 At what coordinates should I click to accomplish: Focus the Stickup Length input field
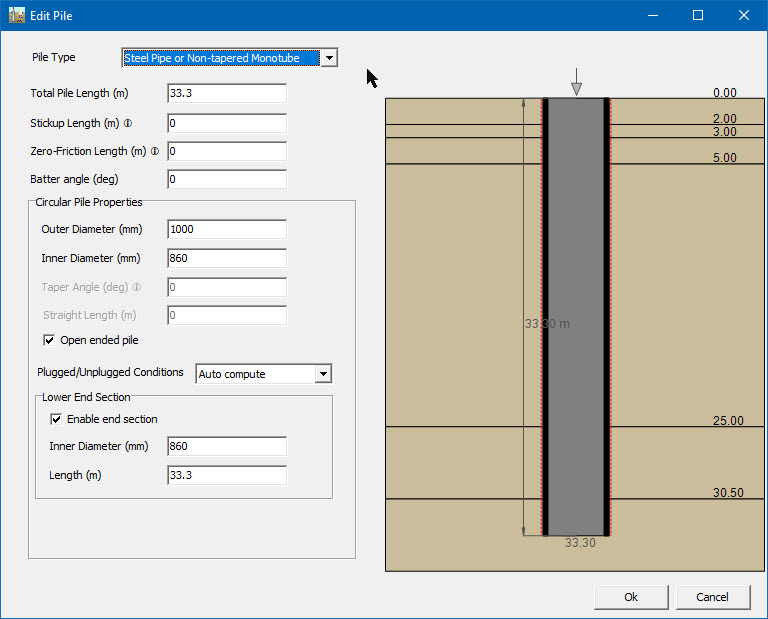pyautogui.click(x=227, y=123)
